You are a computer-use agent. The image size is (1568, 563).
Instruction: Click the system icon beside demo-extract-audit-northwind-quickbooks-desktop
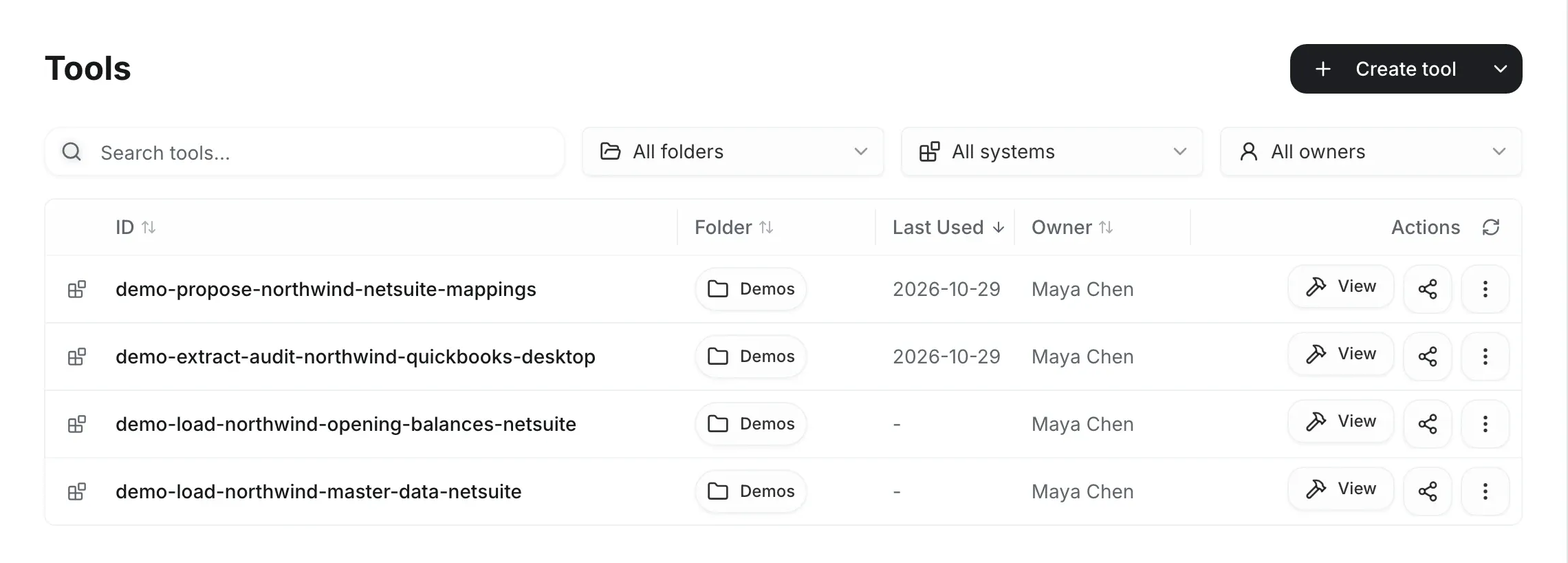77,357
